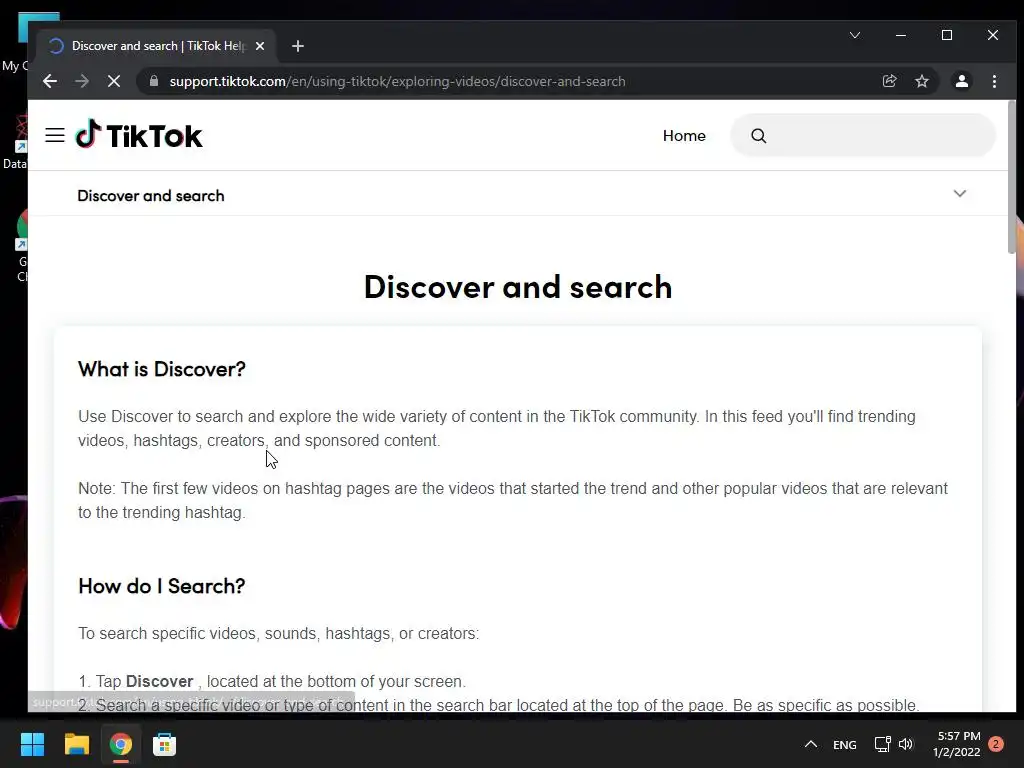Stop loading the page

pos(114,81)
